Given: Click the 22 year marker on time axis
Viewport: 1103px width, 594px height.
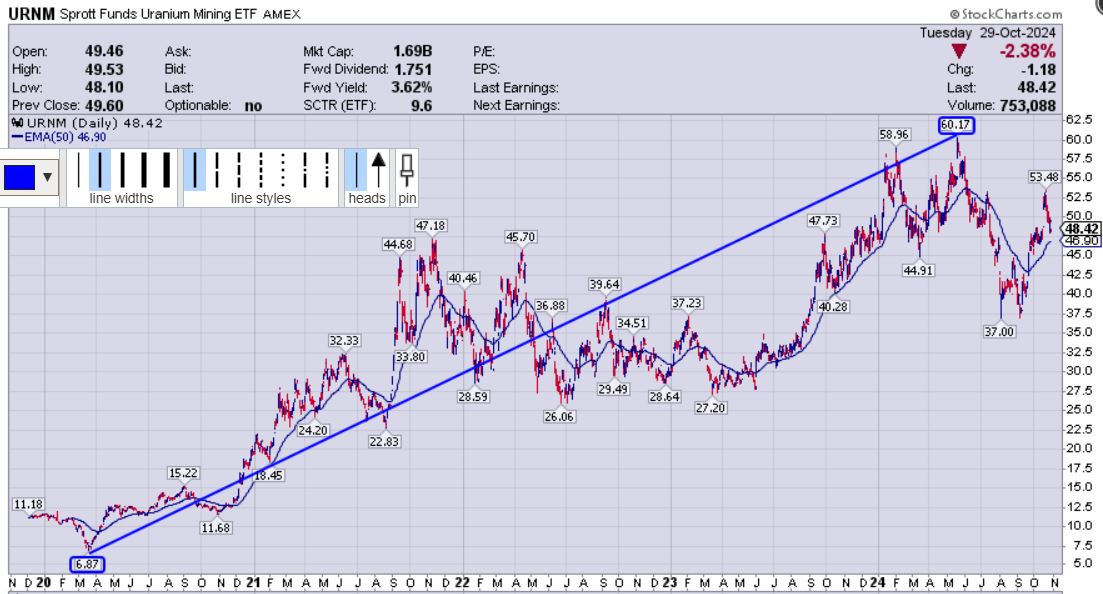Looking at the screenshot, I should tap(461, 583).
